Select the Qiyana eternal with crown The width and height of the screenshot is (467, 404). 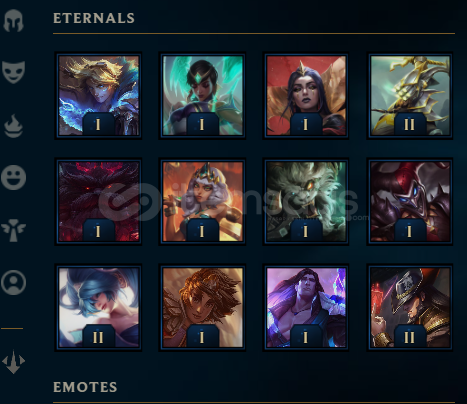coord(202,201)
